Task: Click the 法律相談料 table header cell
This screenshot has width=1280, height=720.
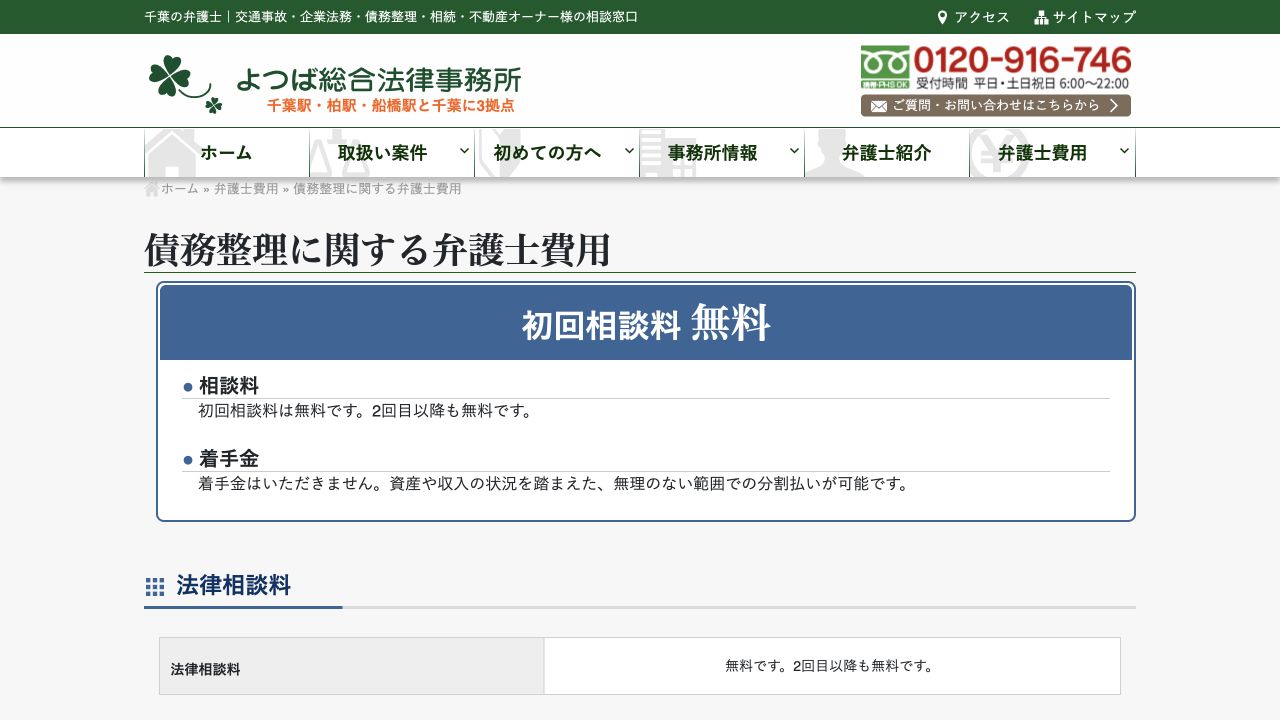Action: [x=352, y=666]
